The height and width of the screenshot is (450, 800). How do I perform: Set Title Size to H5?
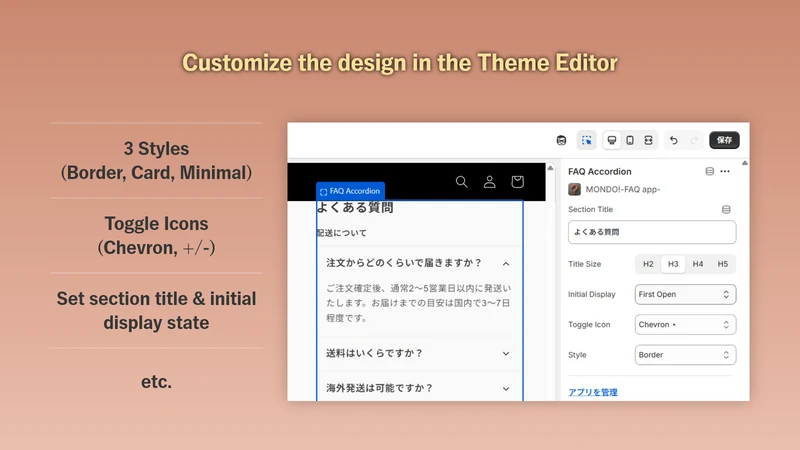tap(722, 264)
